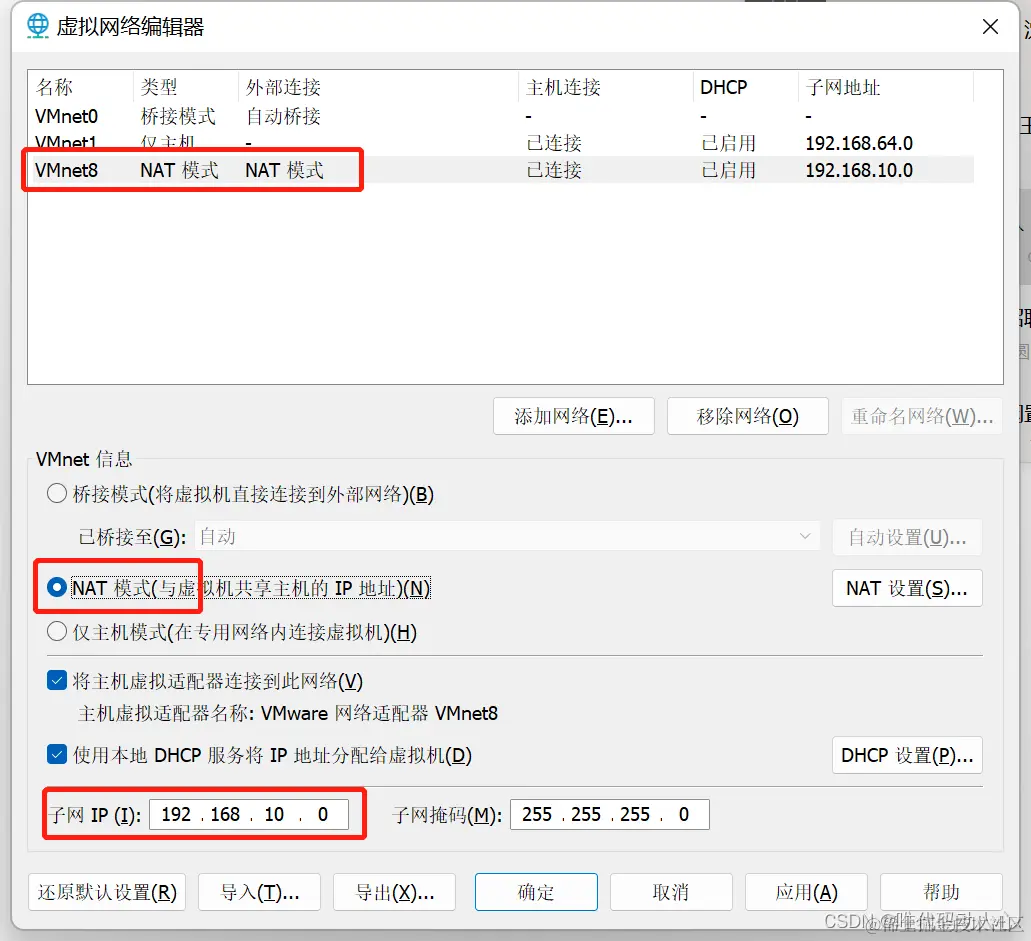
Task: Open NAT 设置(S)... dialog
Action: [907, 588]
